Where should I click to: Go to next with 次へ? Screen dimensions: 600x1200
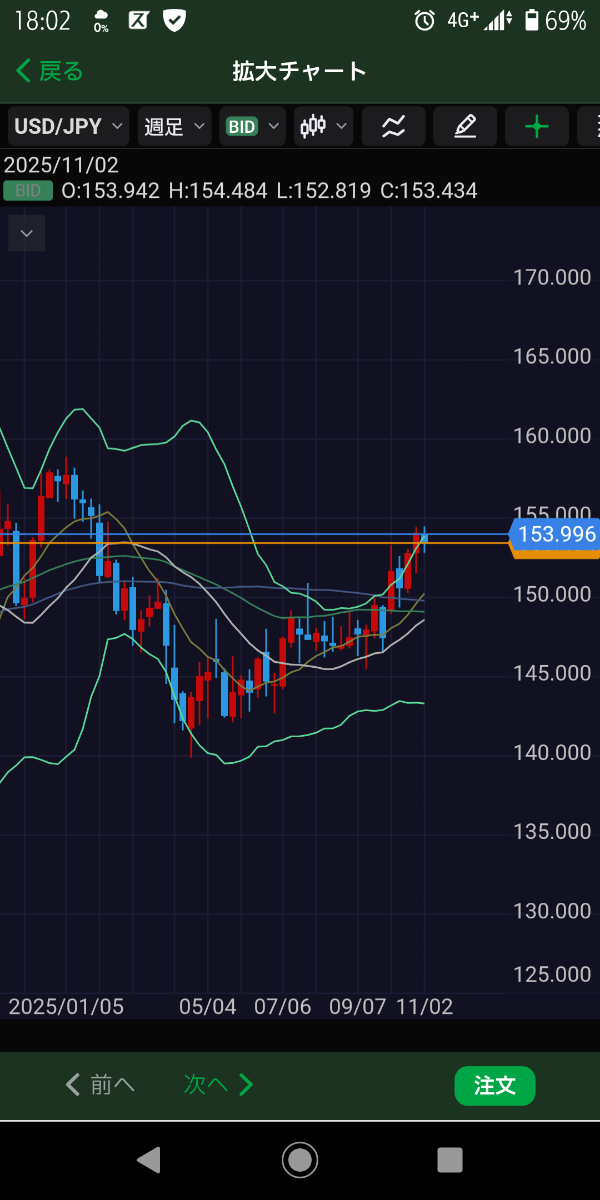[x=218, y=1085]
